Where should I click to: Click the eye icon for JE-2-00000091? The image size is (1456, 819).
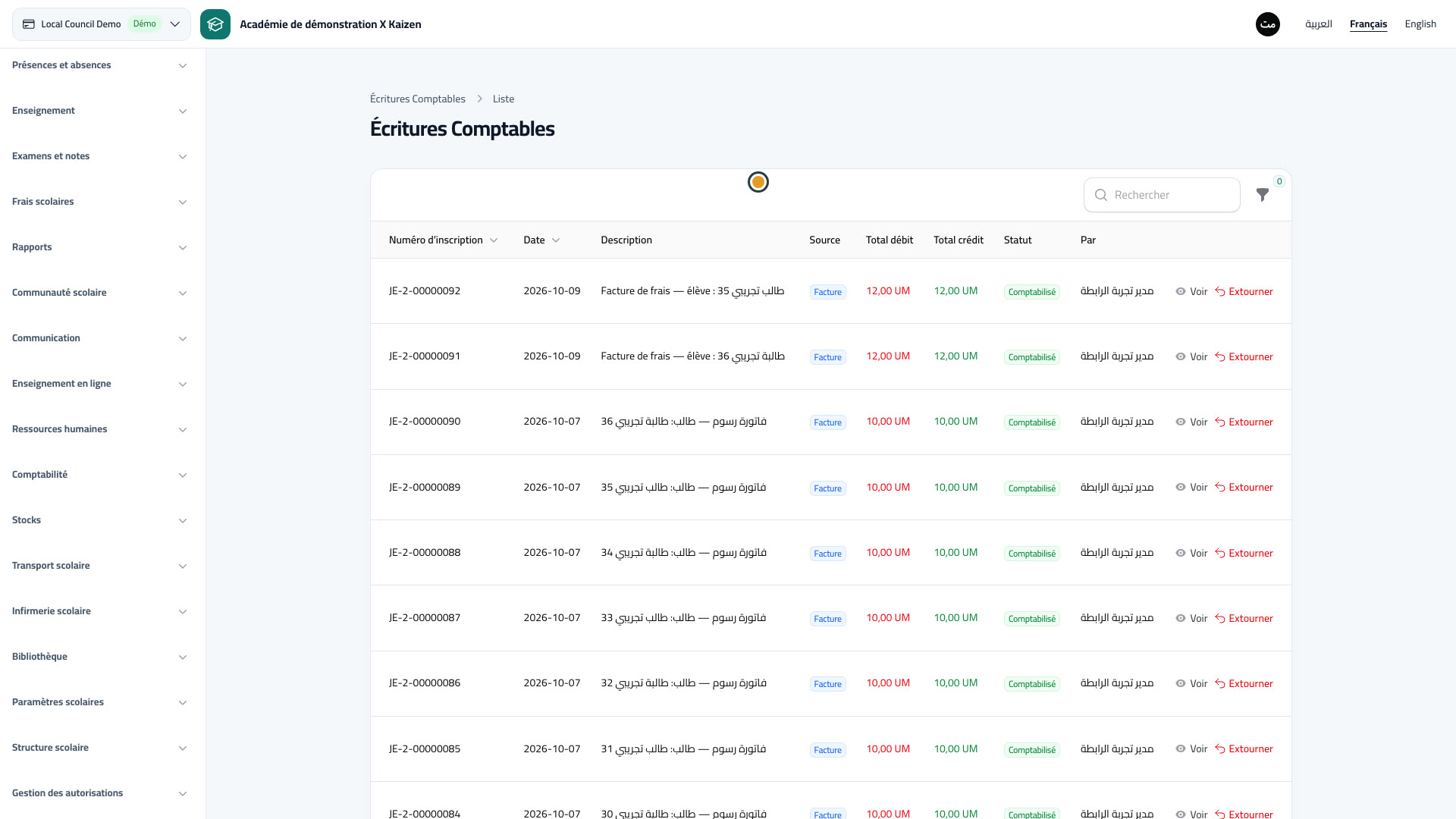(1181, 356)
